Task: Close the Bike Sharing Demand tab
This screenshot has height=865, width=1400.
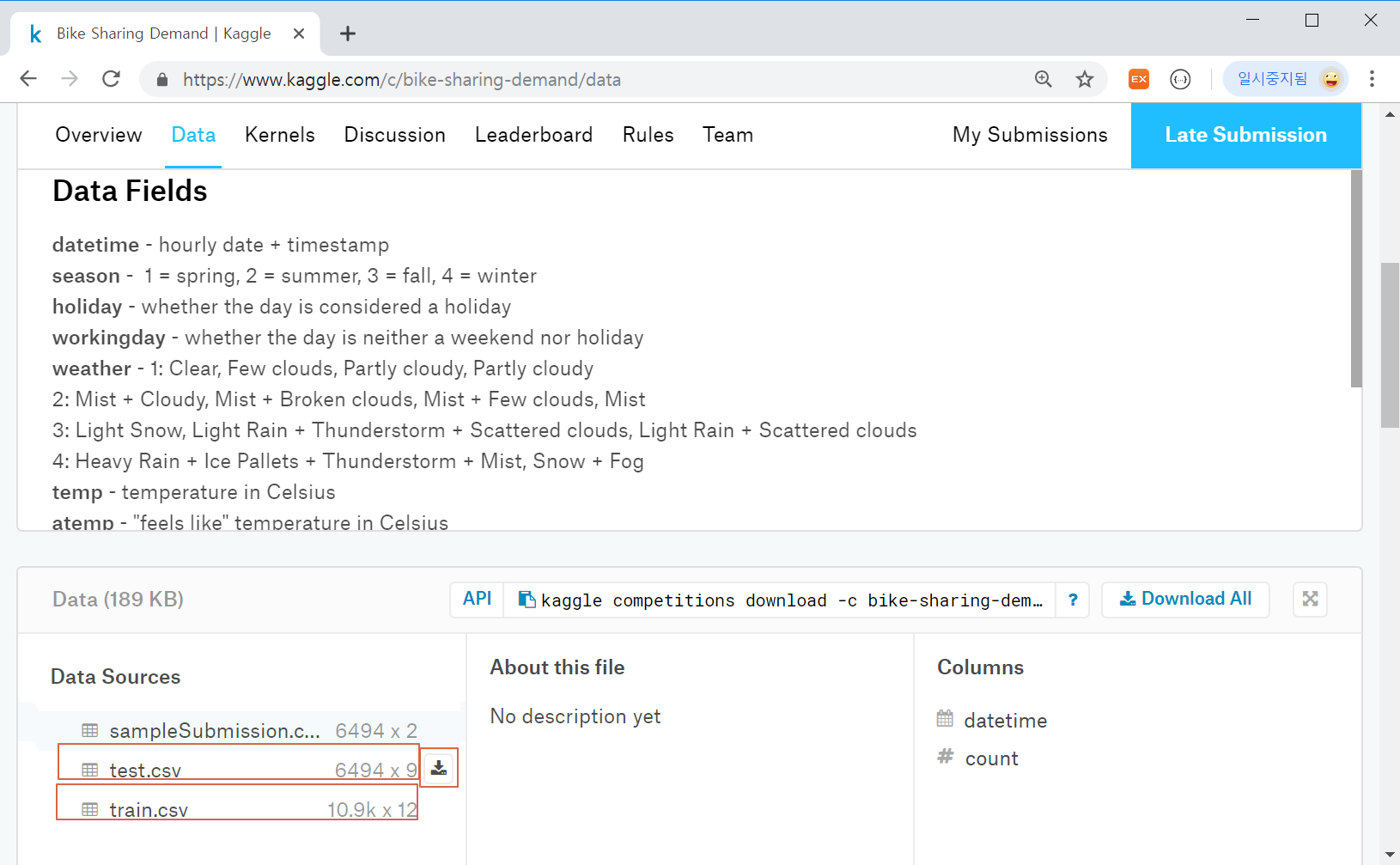Action: click(299, 34)
